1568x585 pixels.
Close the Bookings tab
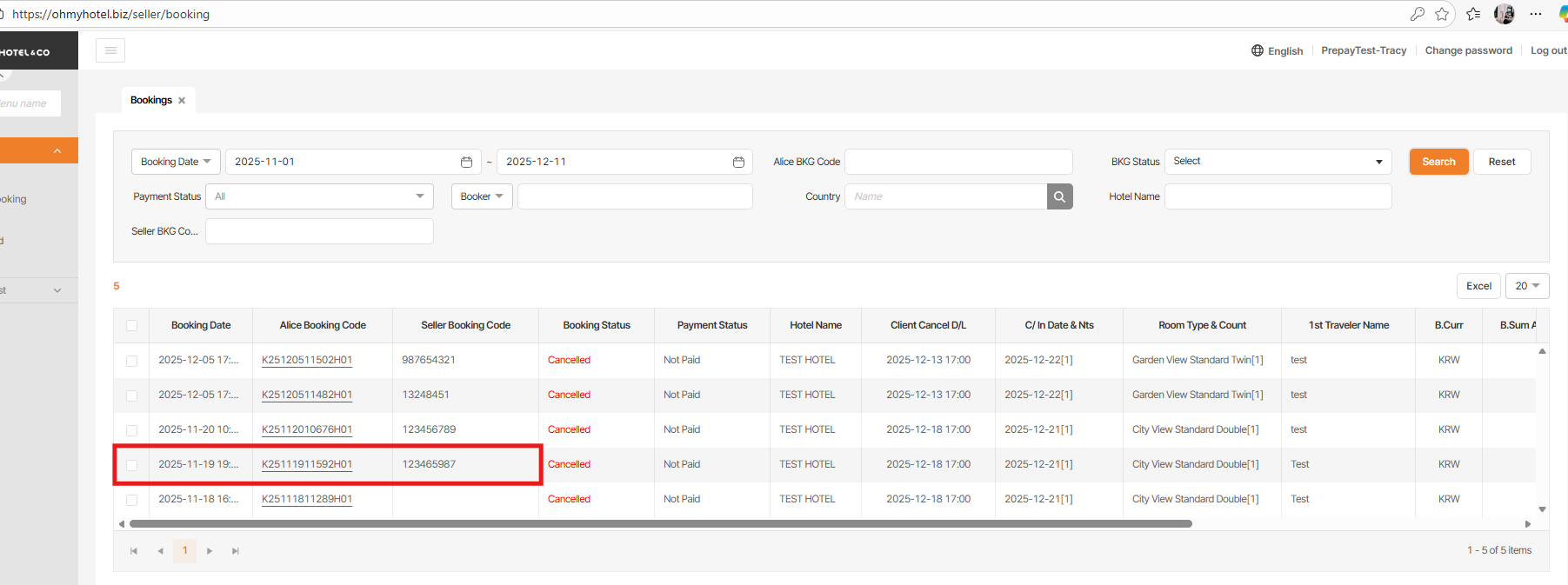click(182, 101)
